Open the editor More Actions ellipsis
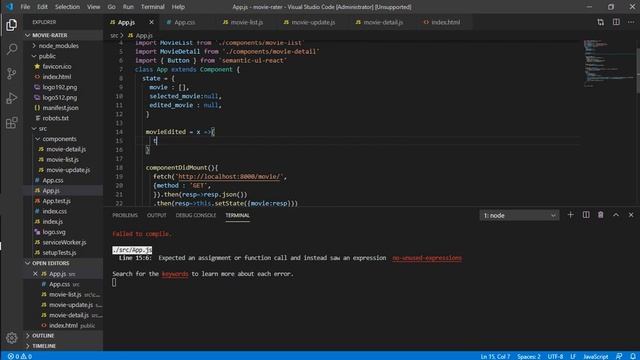 pos(631,22)
